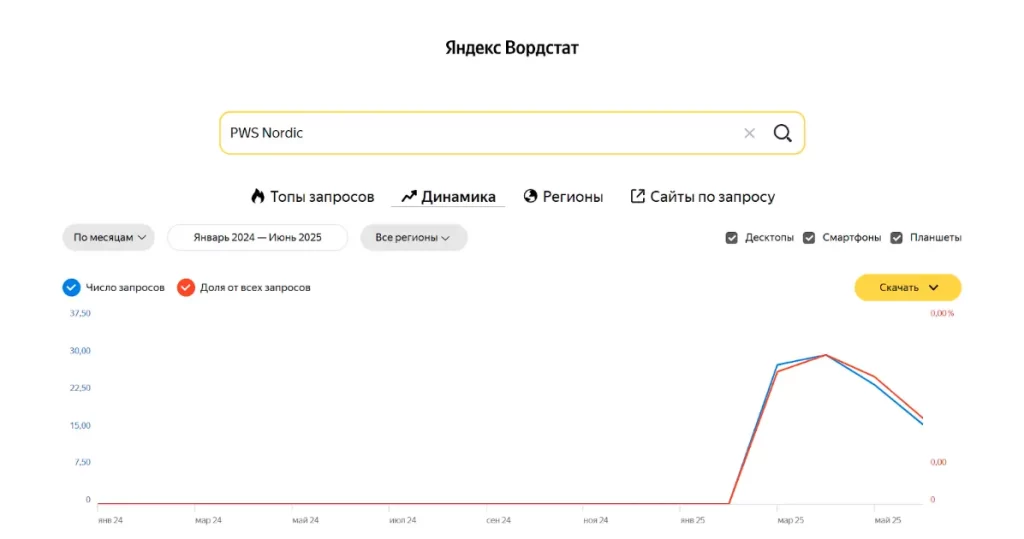This screenshot has height=539, width=1024.
Task: Toggle the red Доля от всех запросов series
Action: click(x=185, y=287)
